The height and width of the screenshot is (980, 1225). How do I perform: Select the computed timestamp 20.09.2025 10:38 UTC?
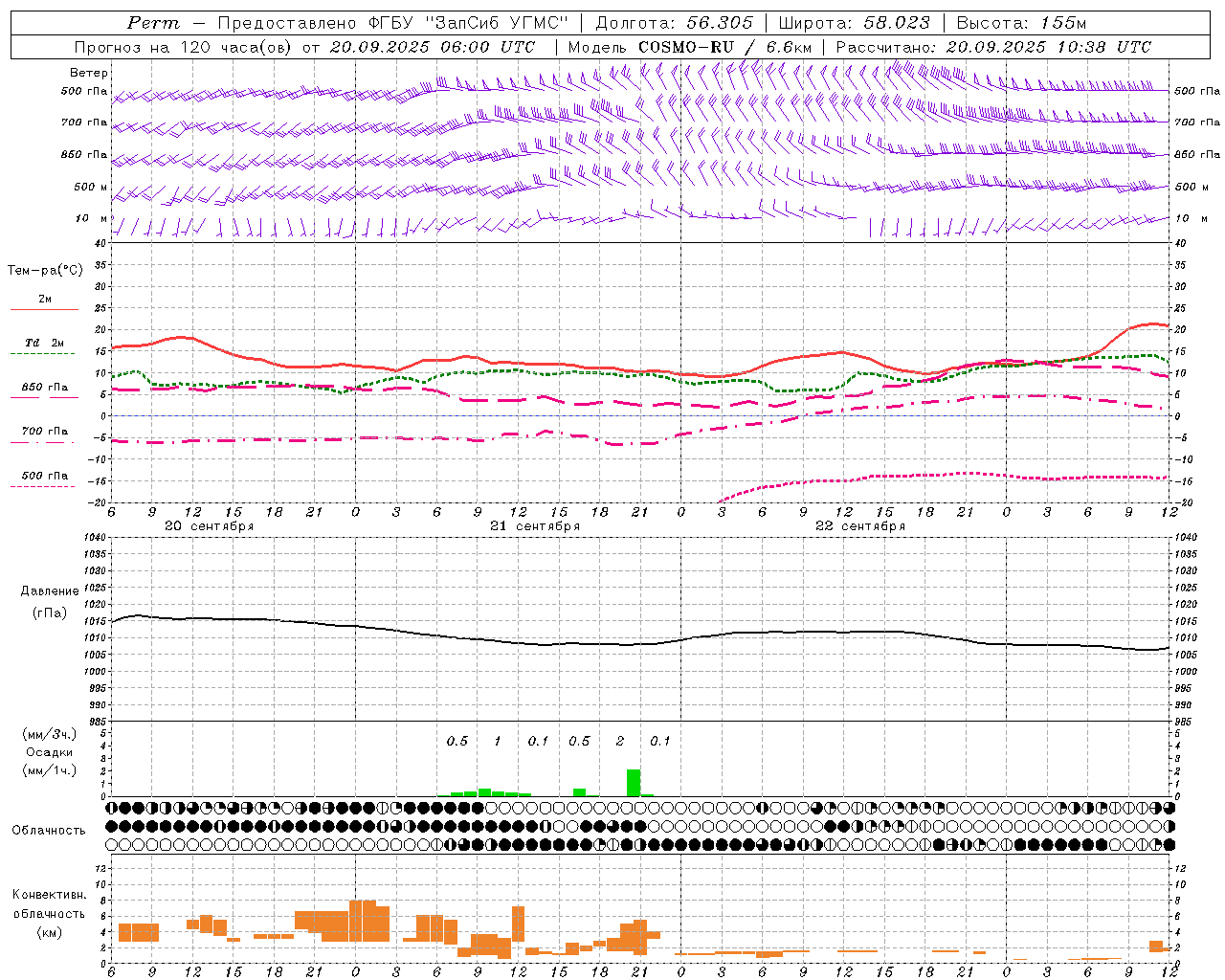point(1049,47)
